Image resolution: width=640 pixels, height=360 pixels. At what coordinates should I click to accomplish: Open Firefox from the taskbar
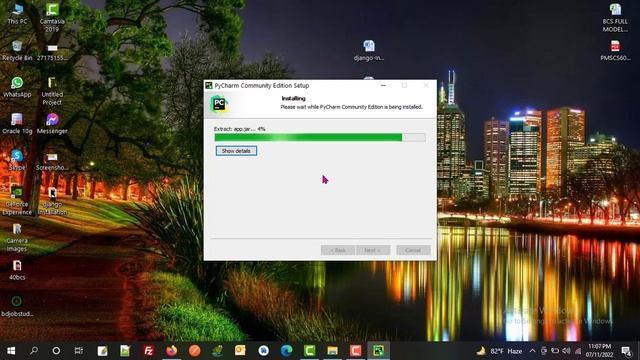click(171, 351)
